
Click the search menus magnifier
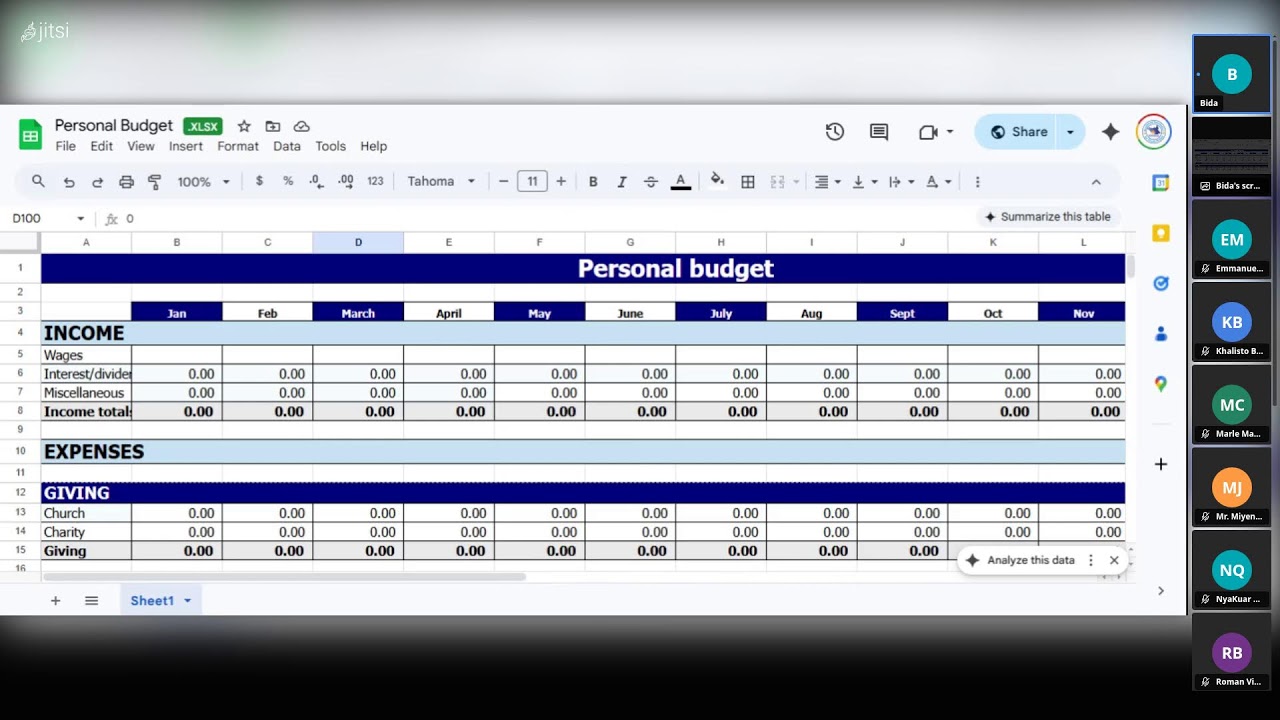point(38,181)
